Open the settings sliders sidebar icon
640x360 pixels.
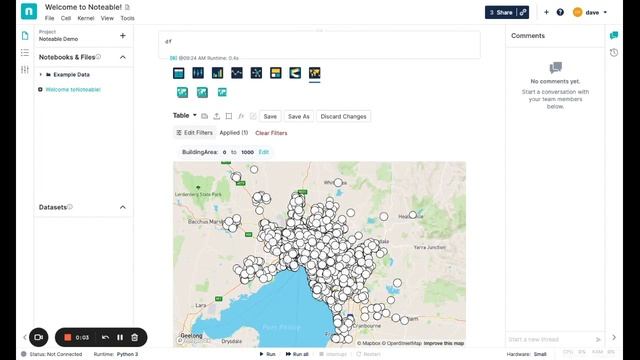25,70
